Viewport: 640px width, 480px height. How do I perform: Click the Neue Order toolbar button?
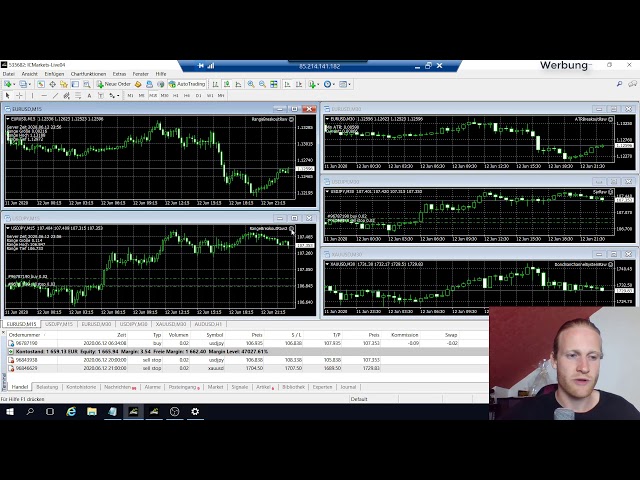coord(116,84)
